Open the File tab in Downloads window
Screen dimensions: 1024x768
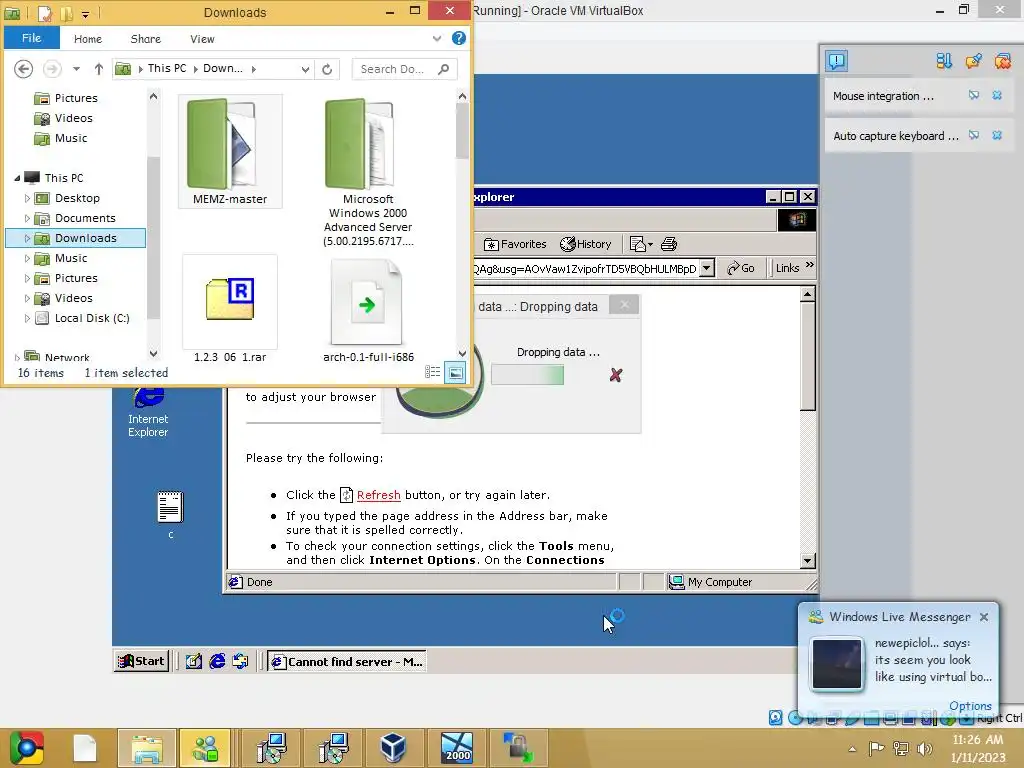[x=31, y=38]
